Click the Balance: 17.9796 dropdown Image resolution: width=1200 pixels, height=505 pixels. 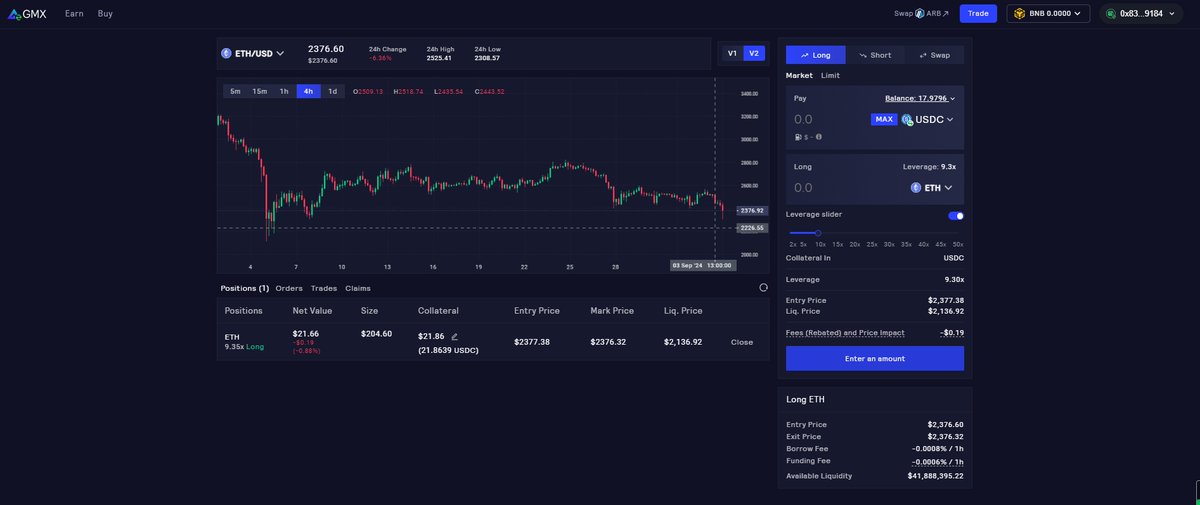point(920,98)
